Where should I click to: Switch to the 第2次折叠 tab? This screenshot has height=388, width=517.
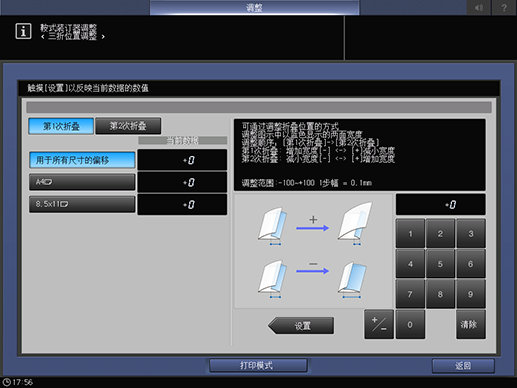[128, 126]
